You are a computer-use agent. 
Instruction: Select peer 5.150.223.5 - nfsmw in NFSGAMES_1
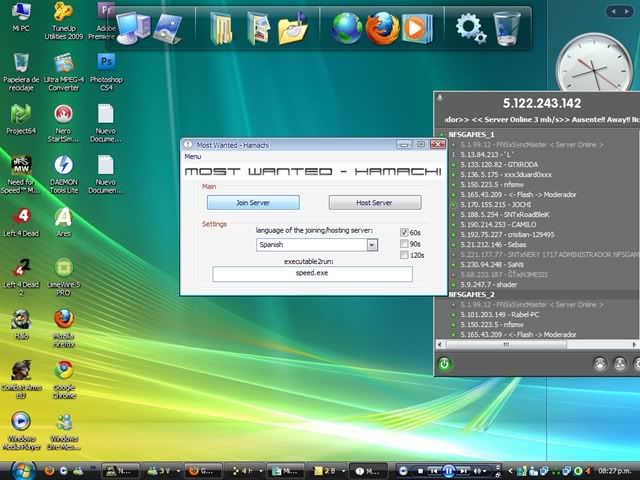(492, 184)
